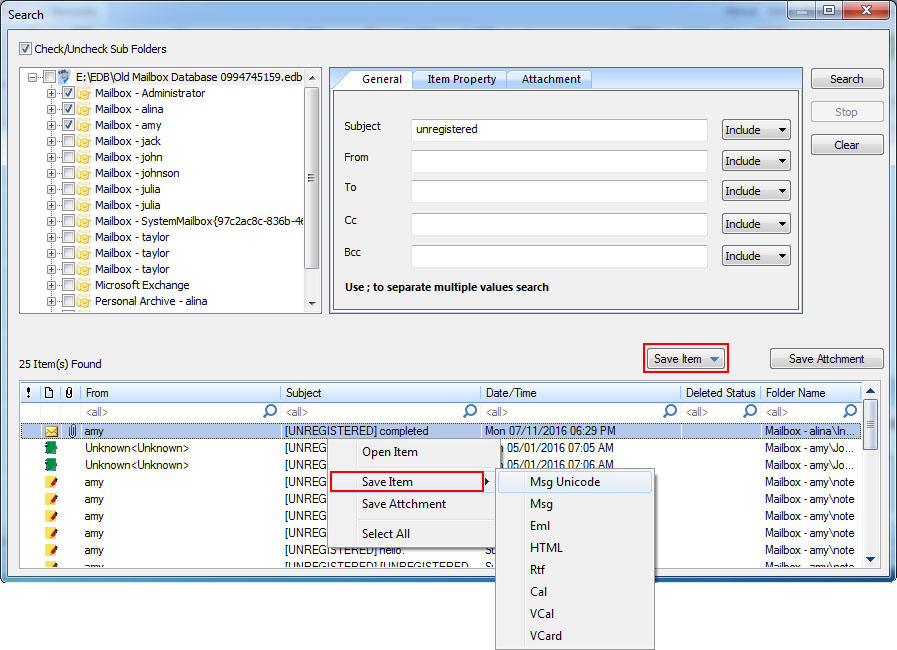Click the magnifier icon in the From filter
897x650 pixels.
(x=270, y=411)
